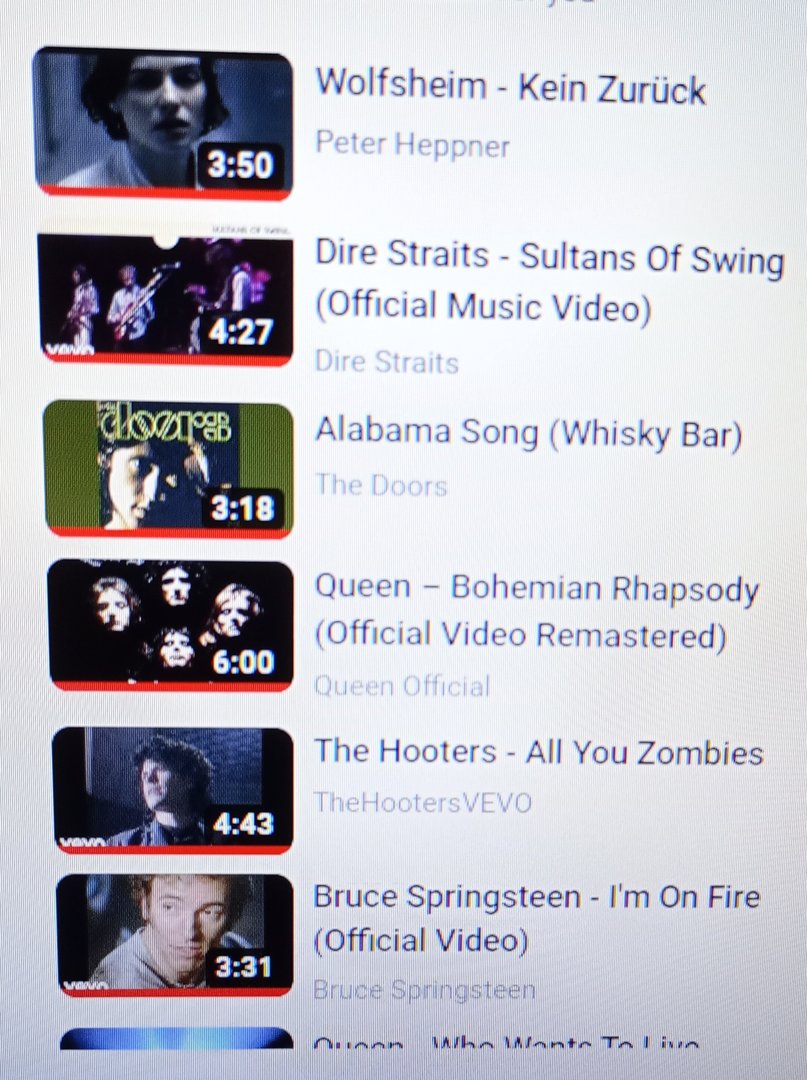Viewport: 807px width, 1080px height.
Task: Click the title Wolfsheim - Kein Zurück
Action: click(510, 87)
